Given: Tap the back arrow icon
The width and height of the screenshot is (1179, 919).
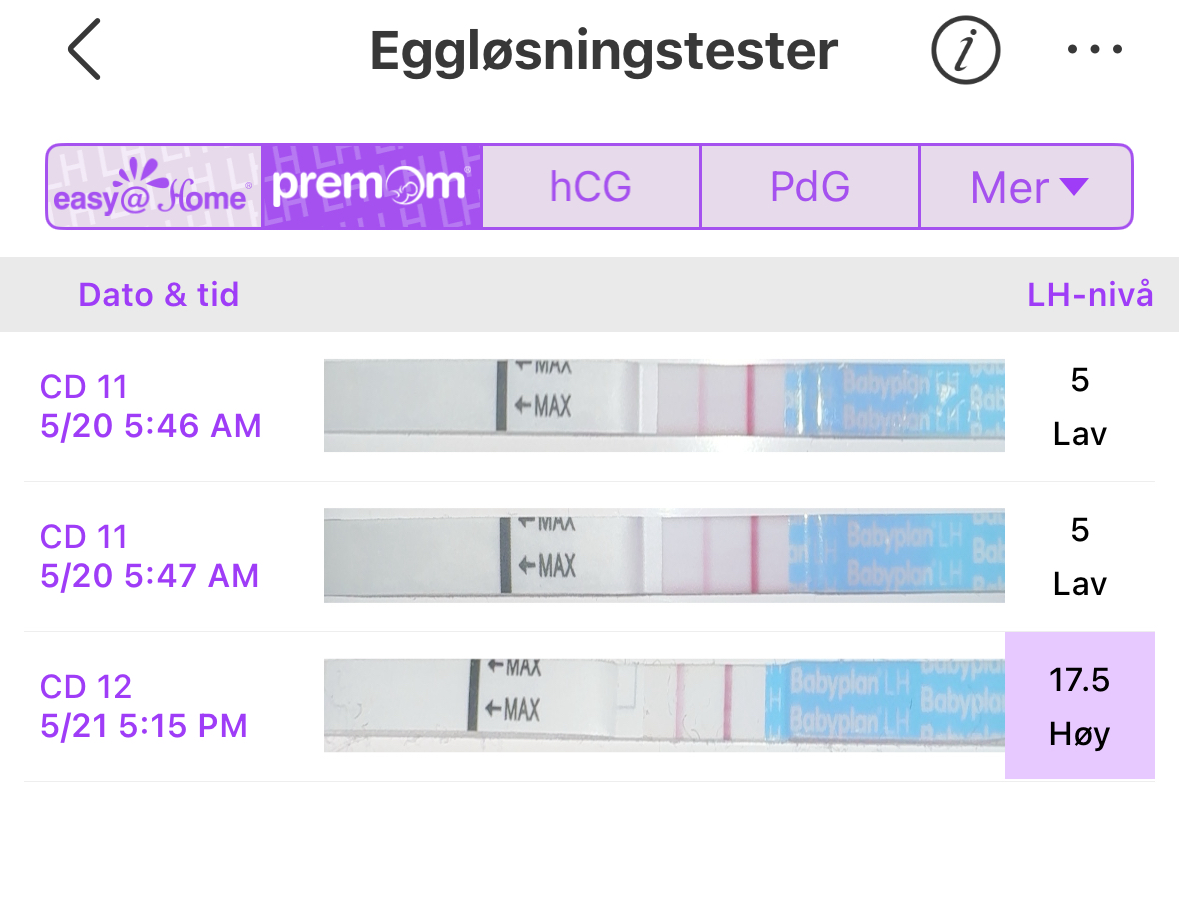Looking at the screenshot, I should 85,50.
